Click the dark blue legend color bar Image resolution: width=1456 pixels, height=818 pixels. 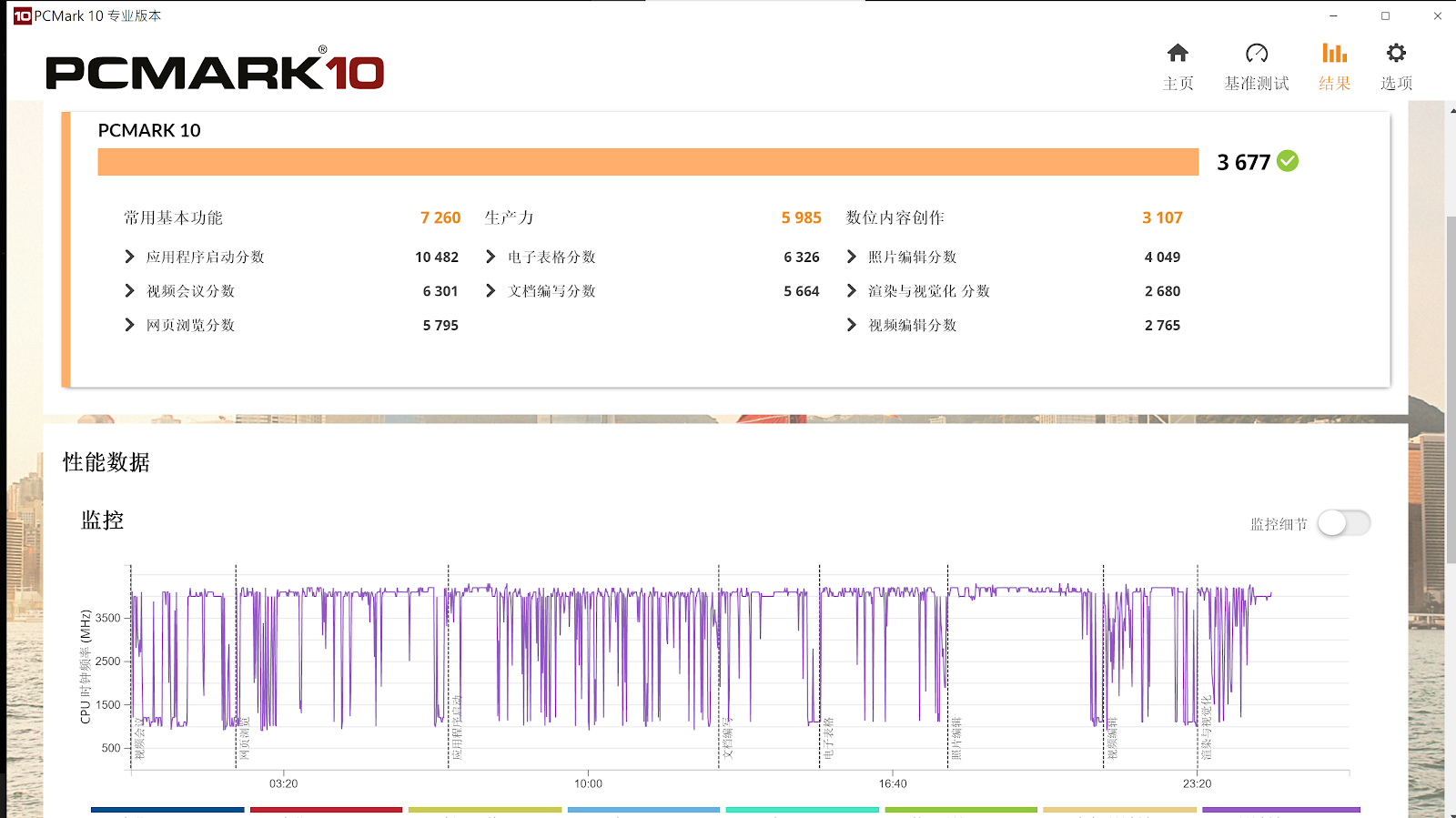coord(167,809)
